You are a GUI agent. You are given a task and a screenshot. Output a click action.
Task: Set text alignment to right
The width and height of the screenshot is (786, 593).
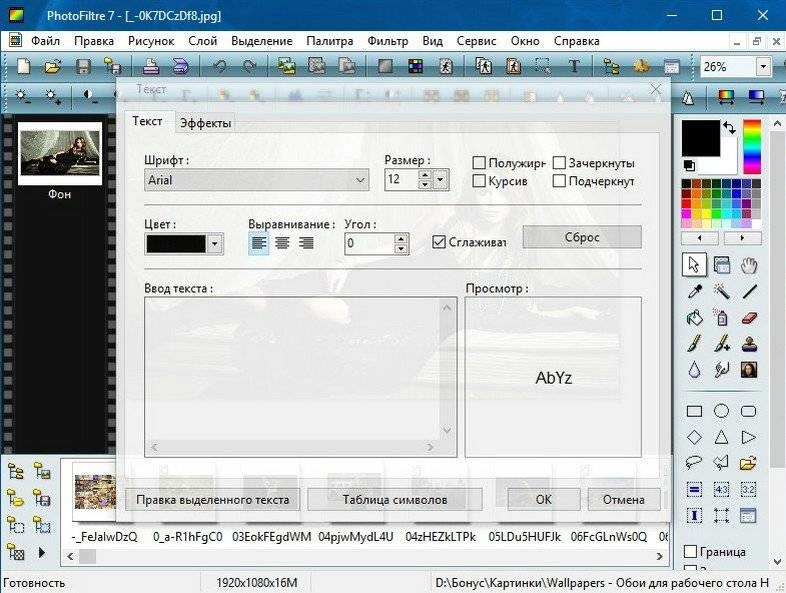tap(306, 243)
